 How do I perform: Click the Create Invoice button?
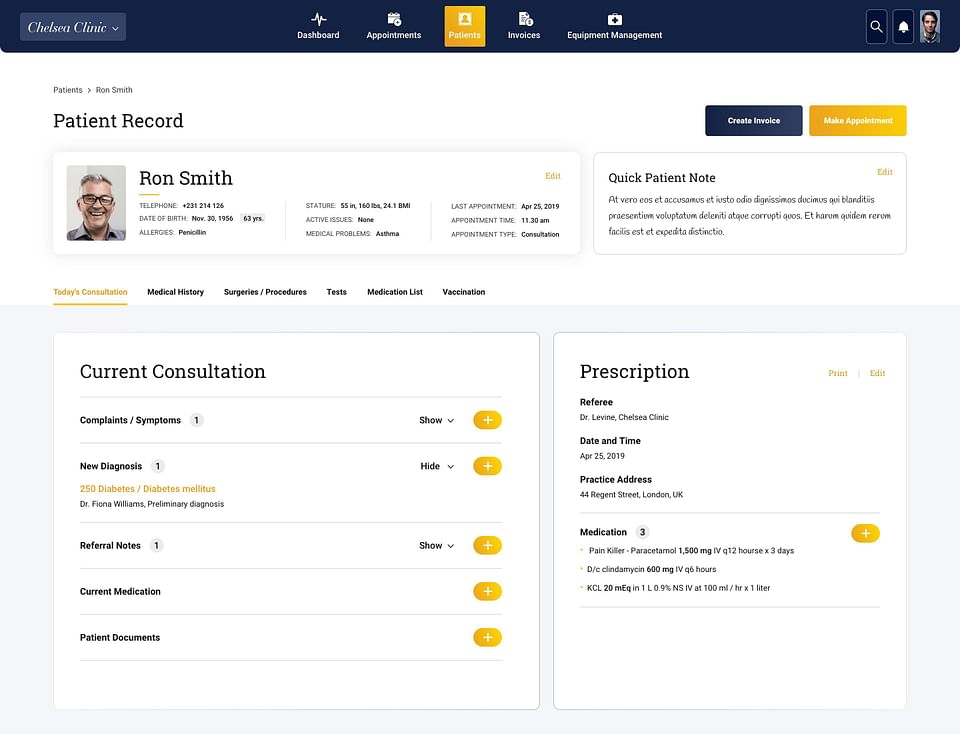click(x=754, y=121)
